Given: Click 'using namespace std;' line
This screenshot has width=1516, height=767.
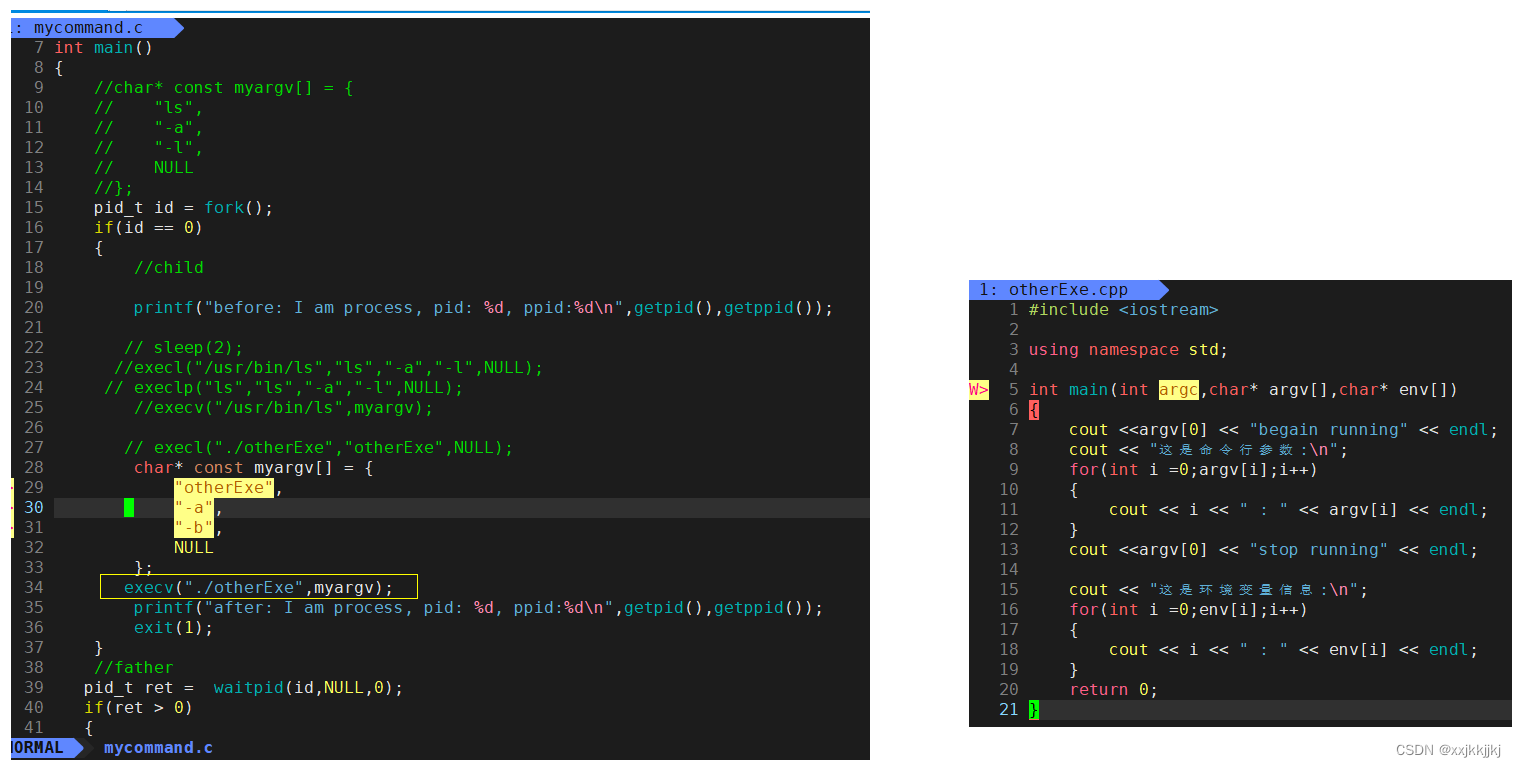Looking at the screenshot, I should [1128, 349].
